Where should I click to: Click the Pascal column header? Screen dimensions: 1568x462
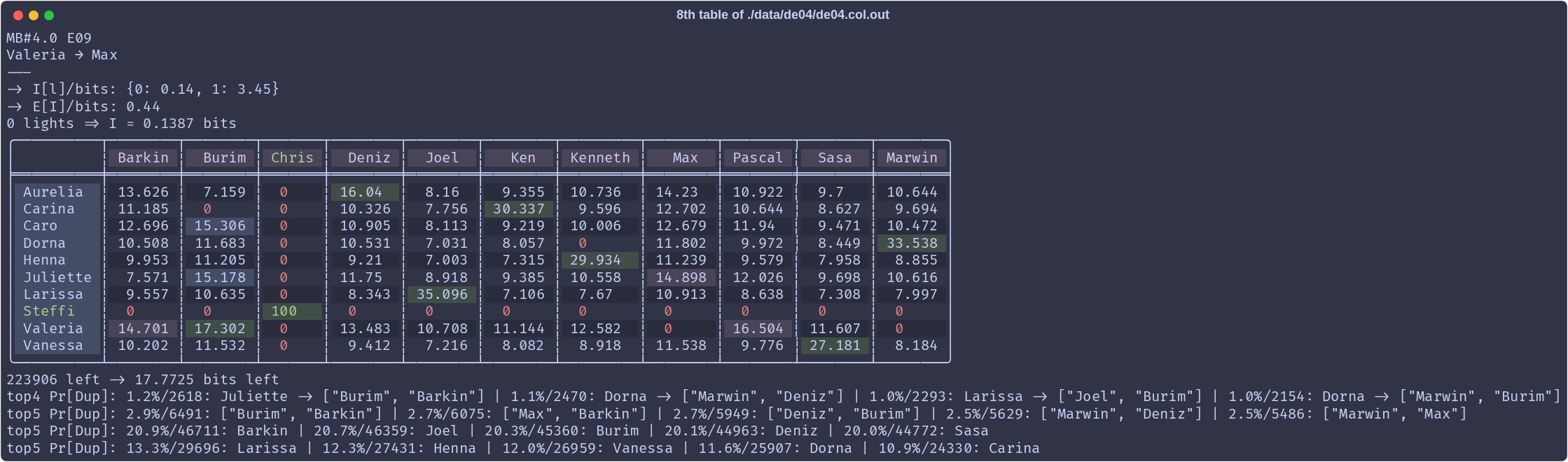coord(758,157)
